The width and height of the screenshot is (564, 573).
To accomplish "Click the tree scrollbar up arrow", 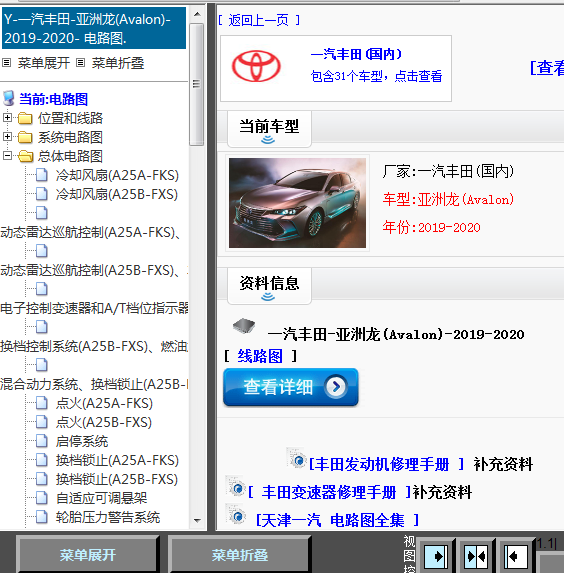I will pyautogui.click(x=197, y=15).
